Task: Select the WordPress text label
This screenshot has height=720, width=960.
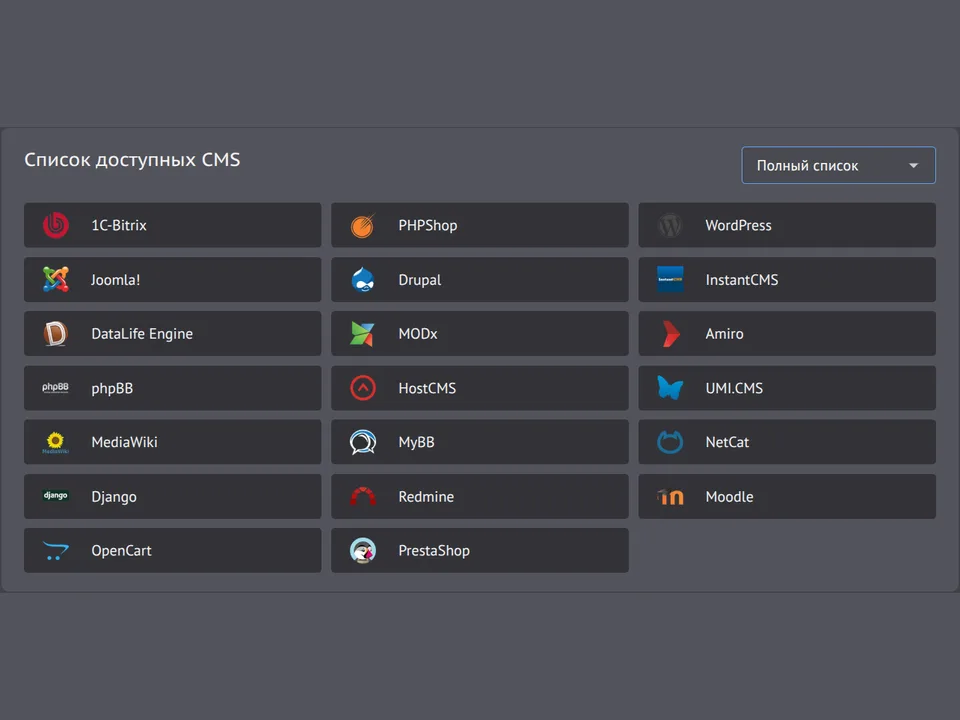Action: click(x=738, y=225)
